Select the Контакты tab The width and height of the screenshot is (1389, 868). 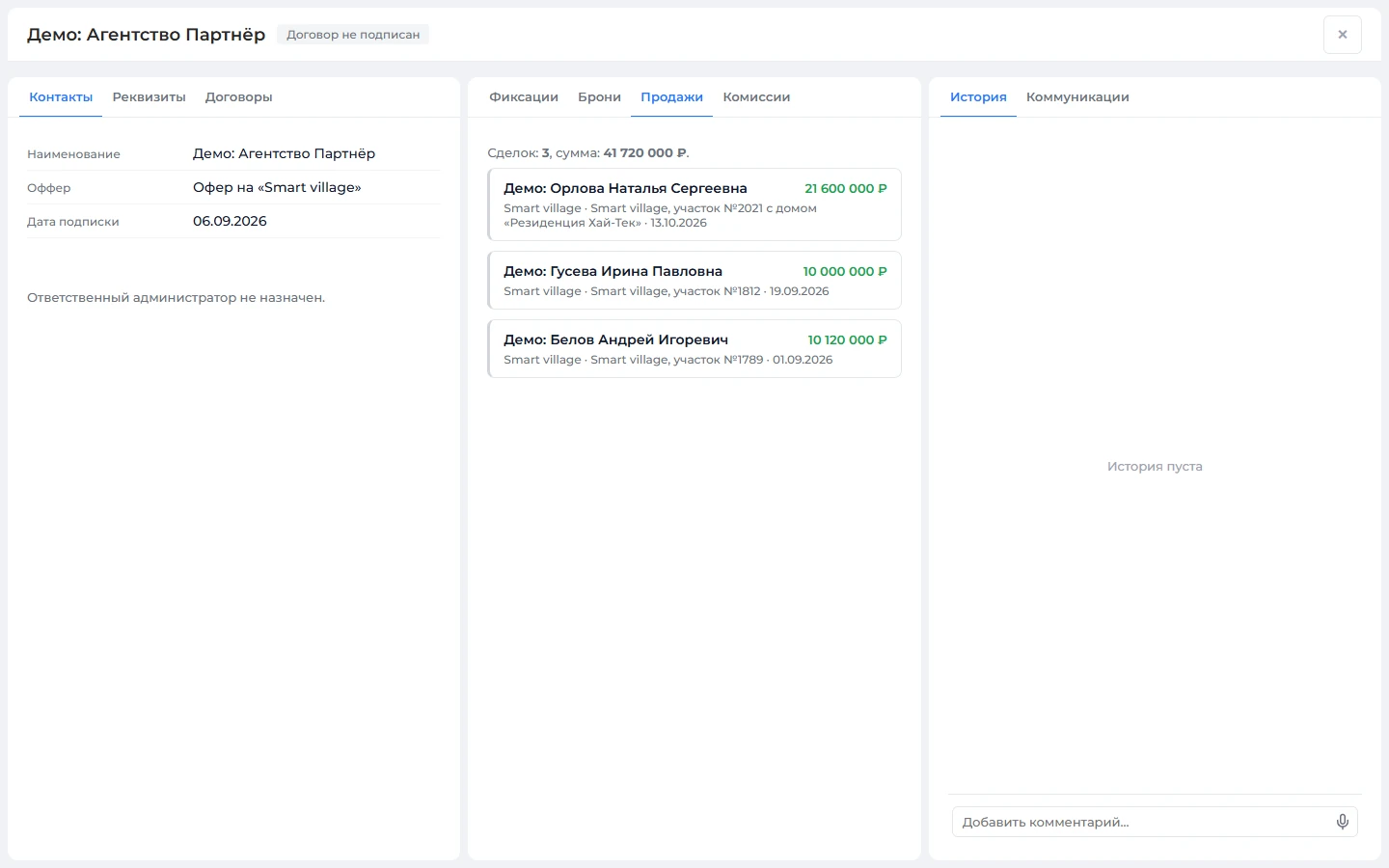[61, 97]
